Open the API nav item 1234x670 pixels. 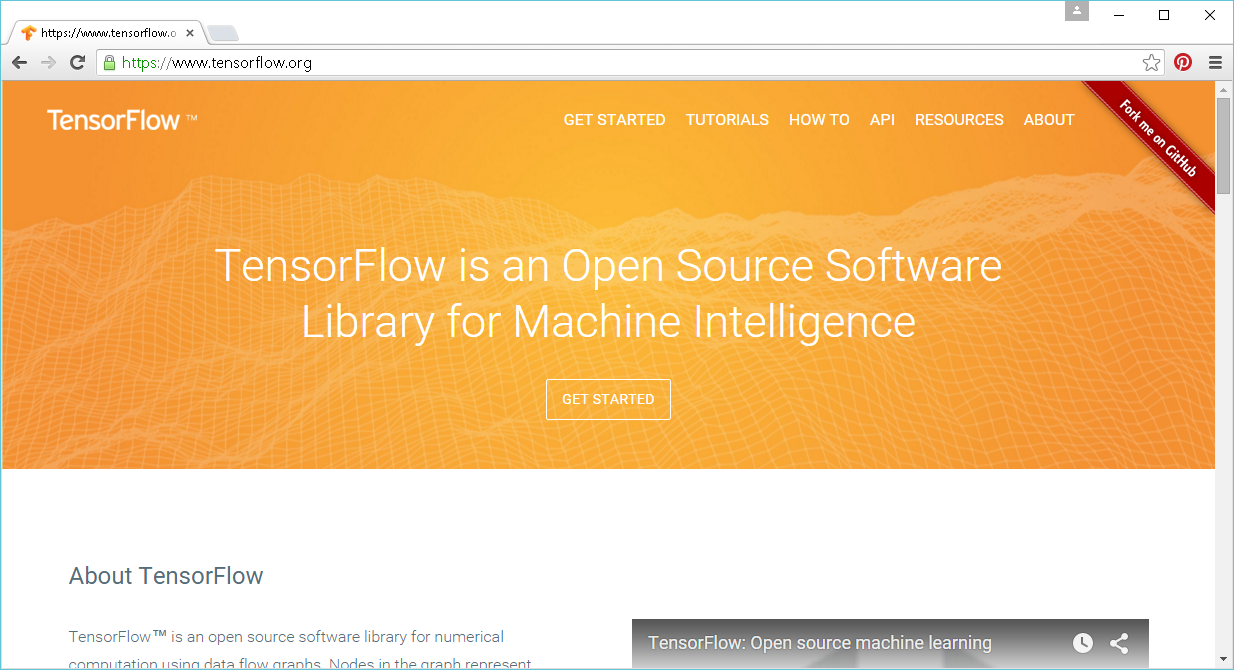tap(882, 120)
